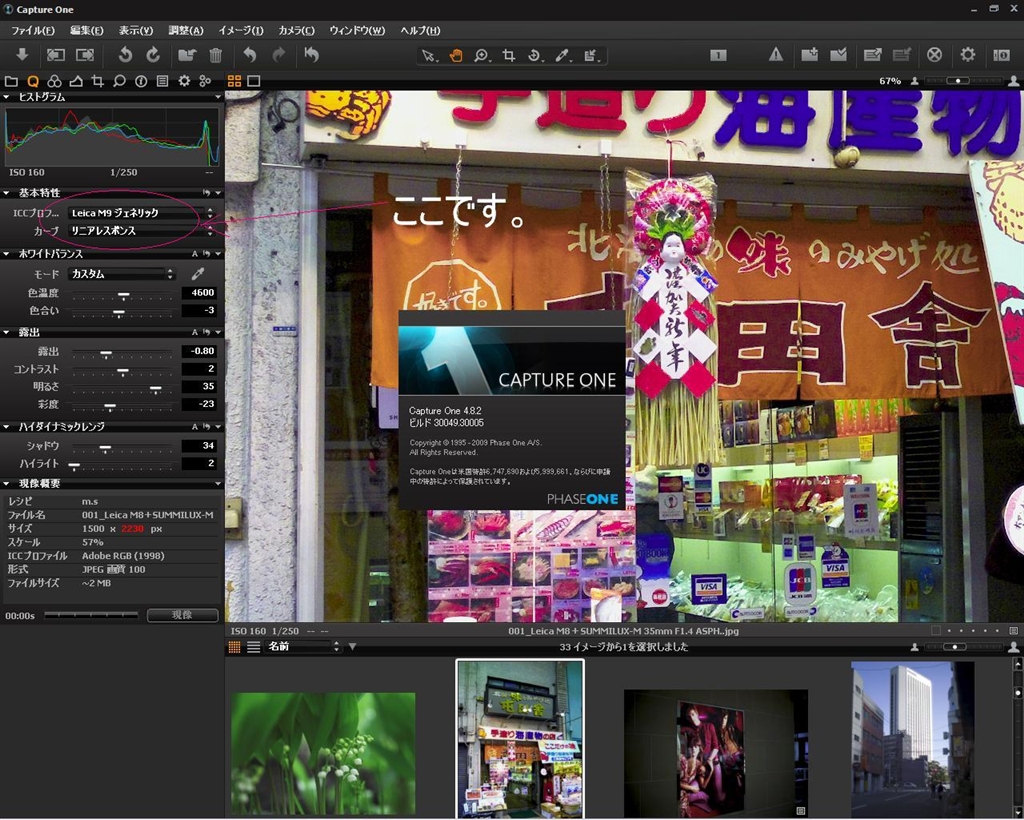Select the Crop tool in the cursor toolbar
This screenshot has width=1024, height=820.
(x=509, y=55)
